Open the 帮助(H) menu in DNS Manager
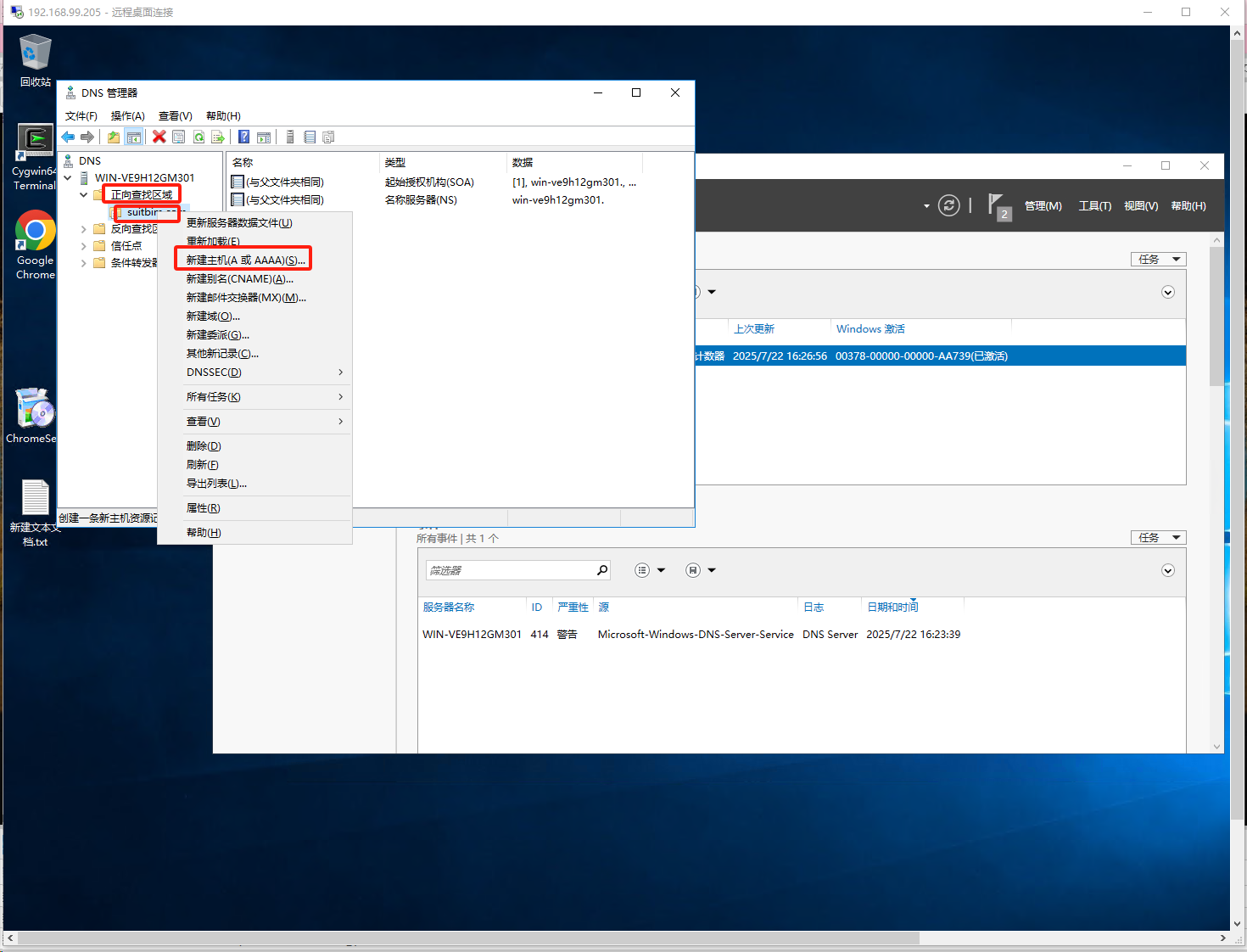Viewport: 1247px width, 952px height. tap(223, 115)
